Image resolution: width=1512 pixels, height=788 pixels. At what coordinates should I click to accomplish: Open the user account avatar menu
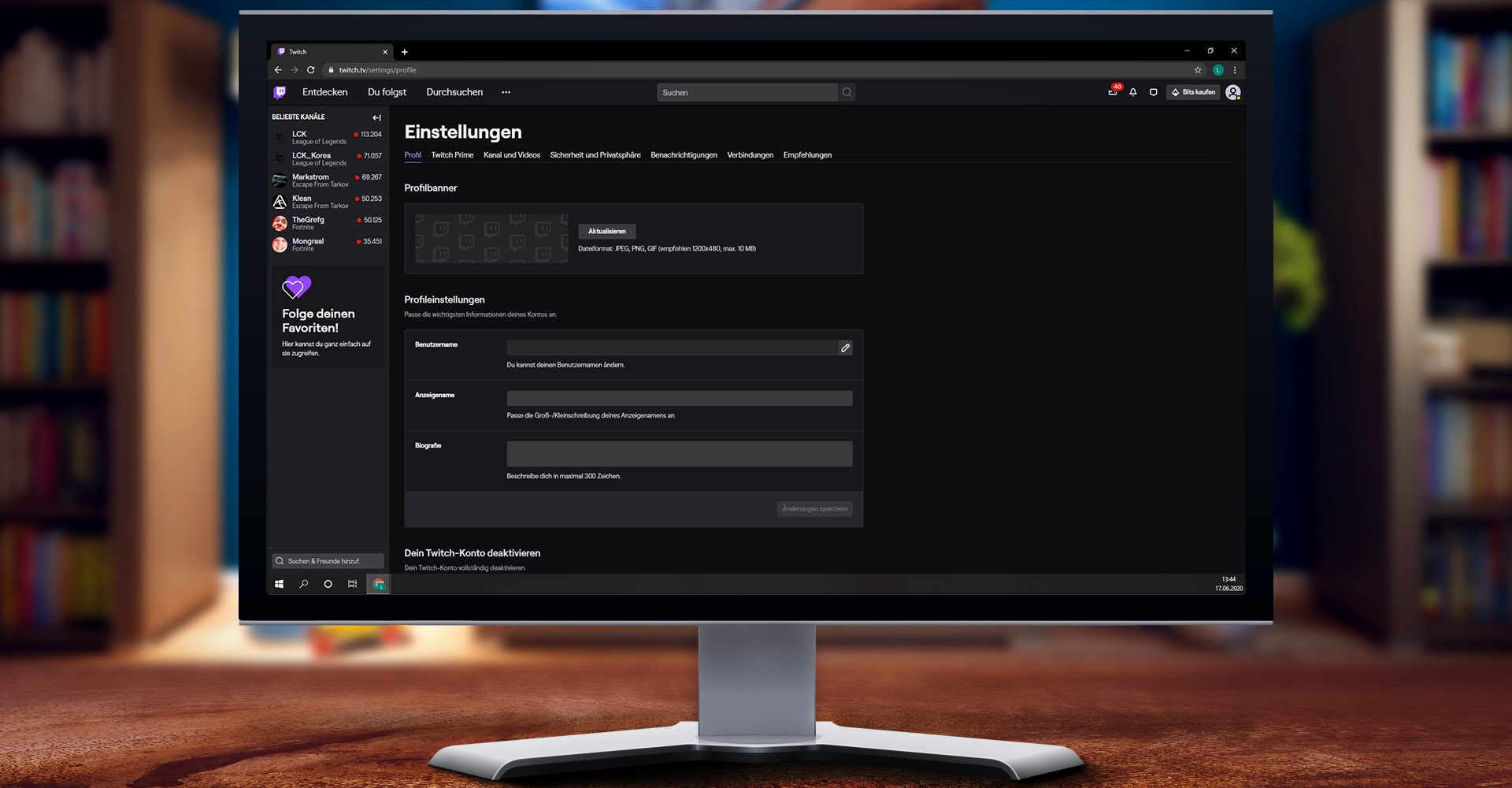pos(1233,92)
